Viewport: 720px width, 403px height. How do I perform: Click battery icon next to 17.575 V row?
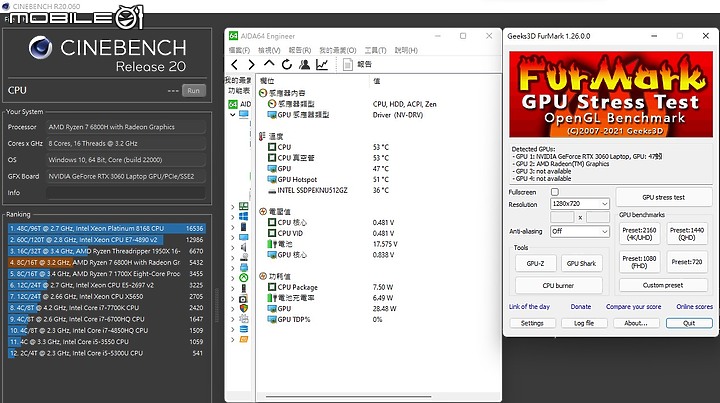271,244
